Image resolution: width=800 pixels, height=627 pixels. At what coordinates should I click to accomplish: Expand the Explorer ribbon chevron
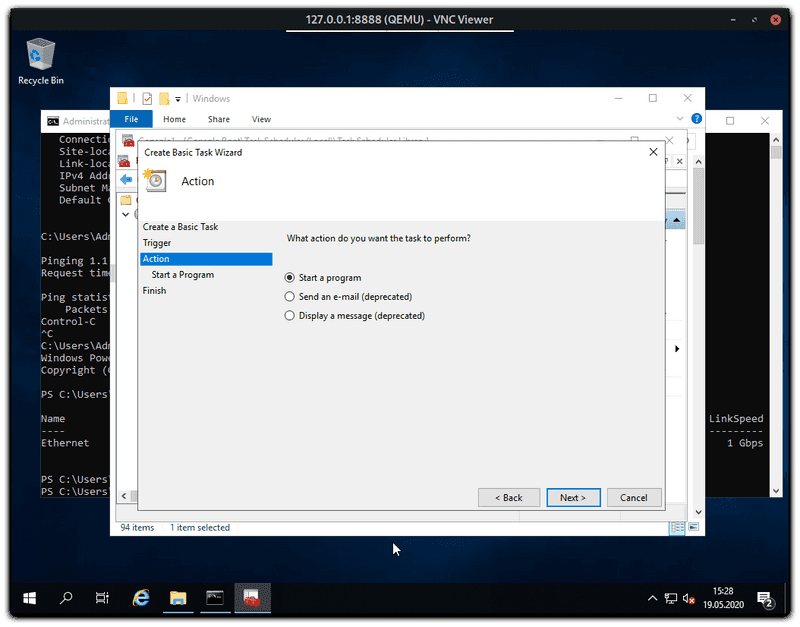pyautogui.click(x=680, y=118)
